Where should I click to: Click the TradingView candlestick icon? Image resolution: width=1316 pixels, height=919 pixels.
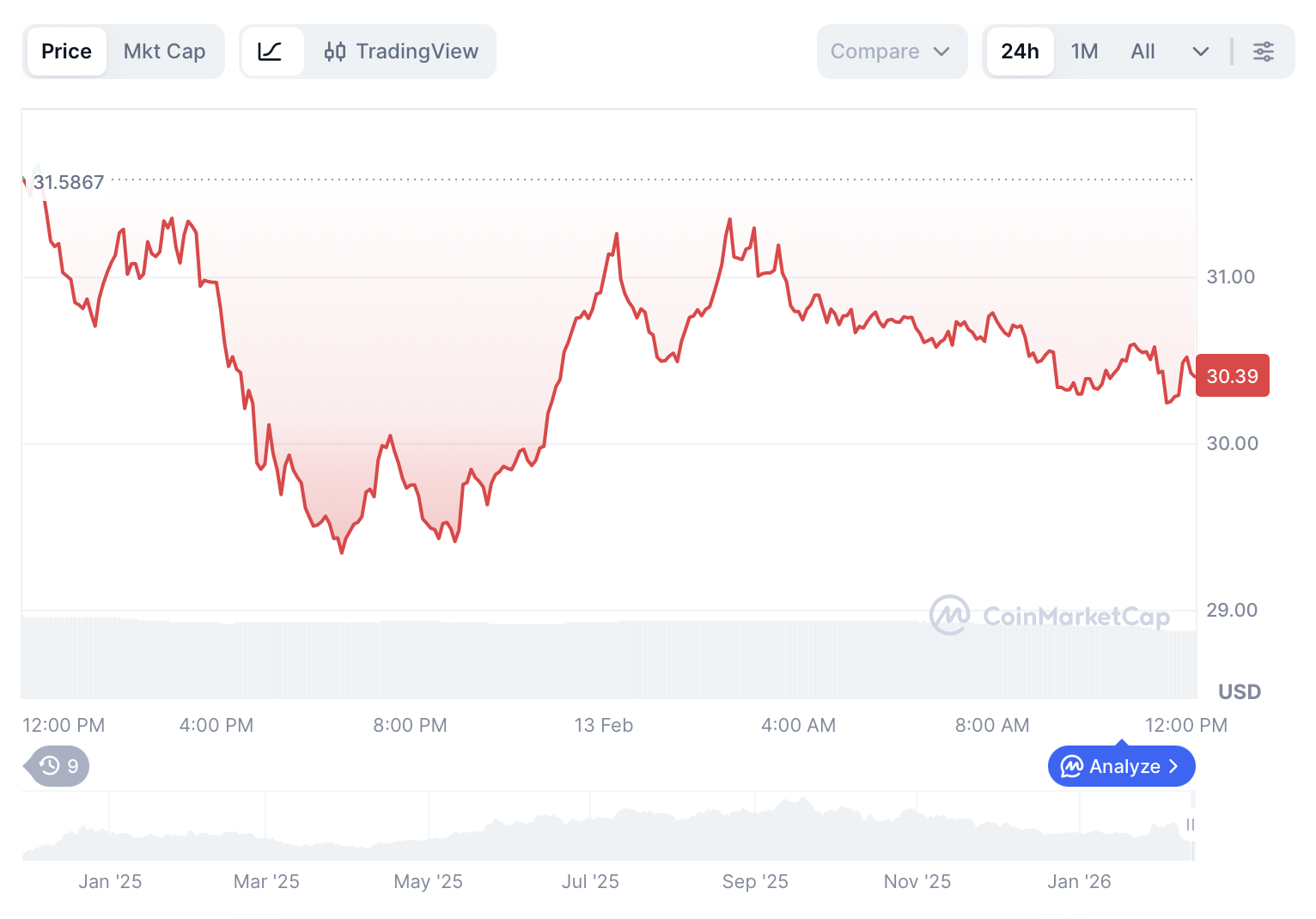click(335, 52)
